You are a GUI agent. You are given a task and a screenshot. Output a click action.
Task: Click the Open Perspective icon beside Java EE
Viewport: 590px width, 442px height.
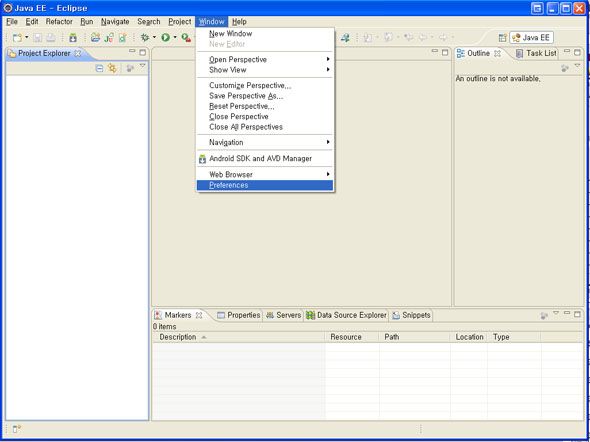(502, 38)
